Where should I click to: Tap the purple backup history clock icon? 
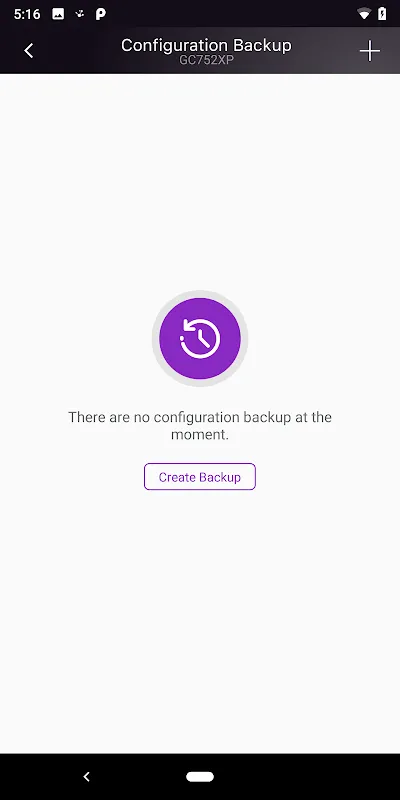[200, 338]
